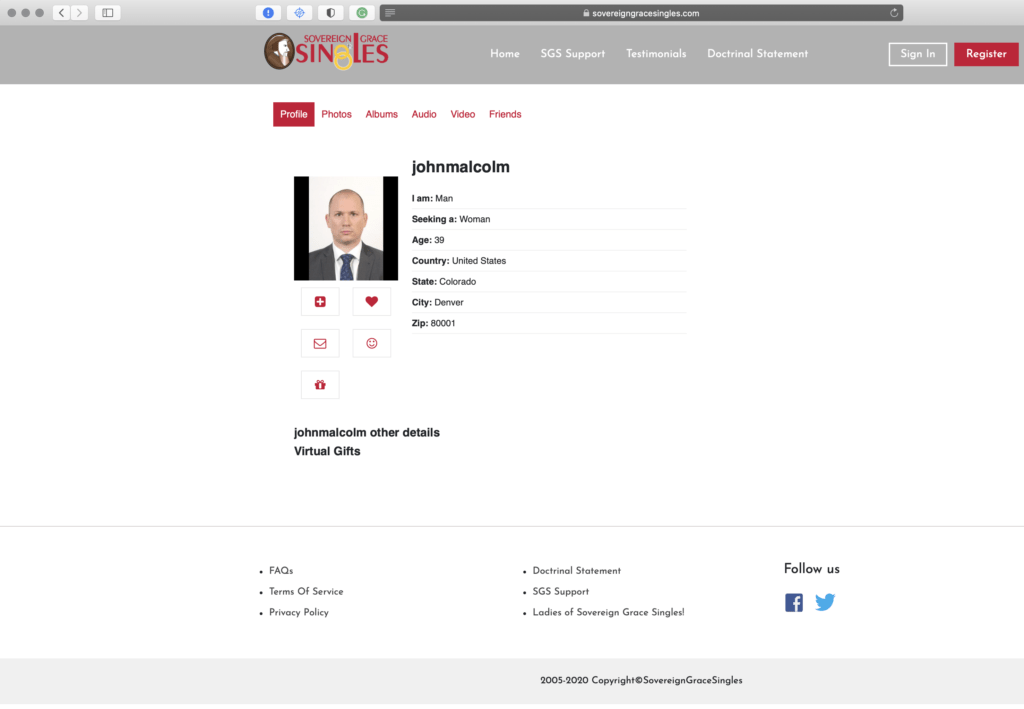Click the 'State: Colorado' row

coord(549,281)
